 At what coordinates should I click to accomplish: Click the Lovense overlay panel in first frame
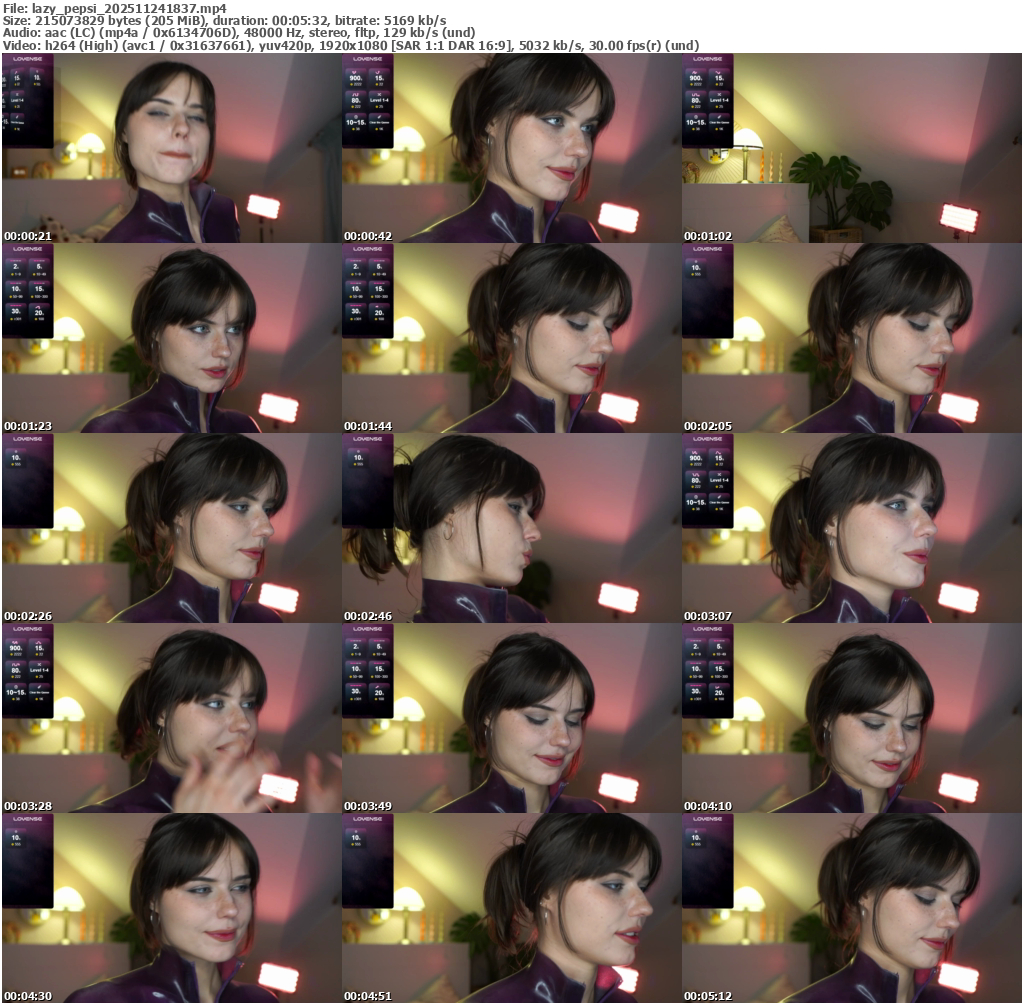27,100
